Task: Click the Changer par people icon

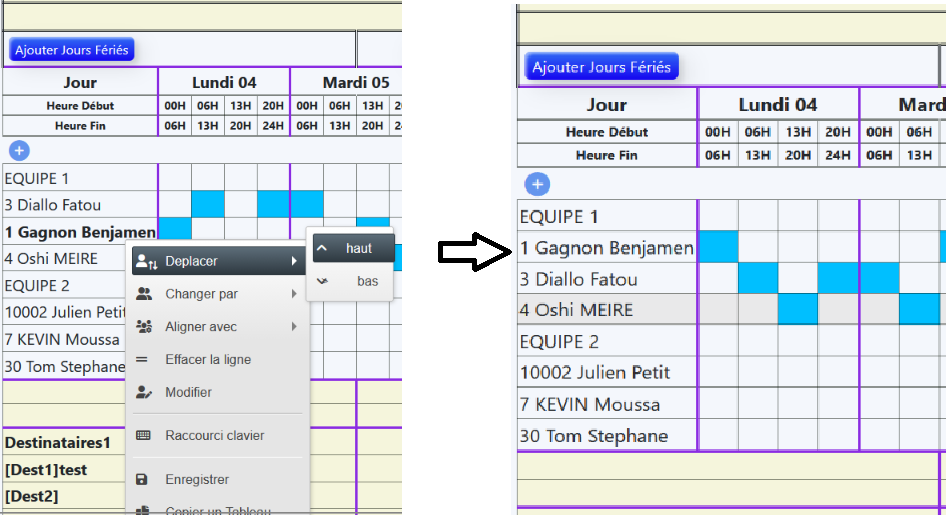Action: pos(144,294)
